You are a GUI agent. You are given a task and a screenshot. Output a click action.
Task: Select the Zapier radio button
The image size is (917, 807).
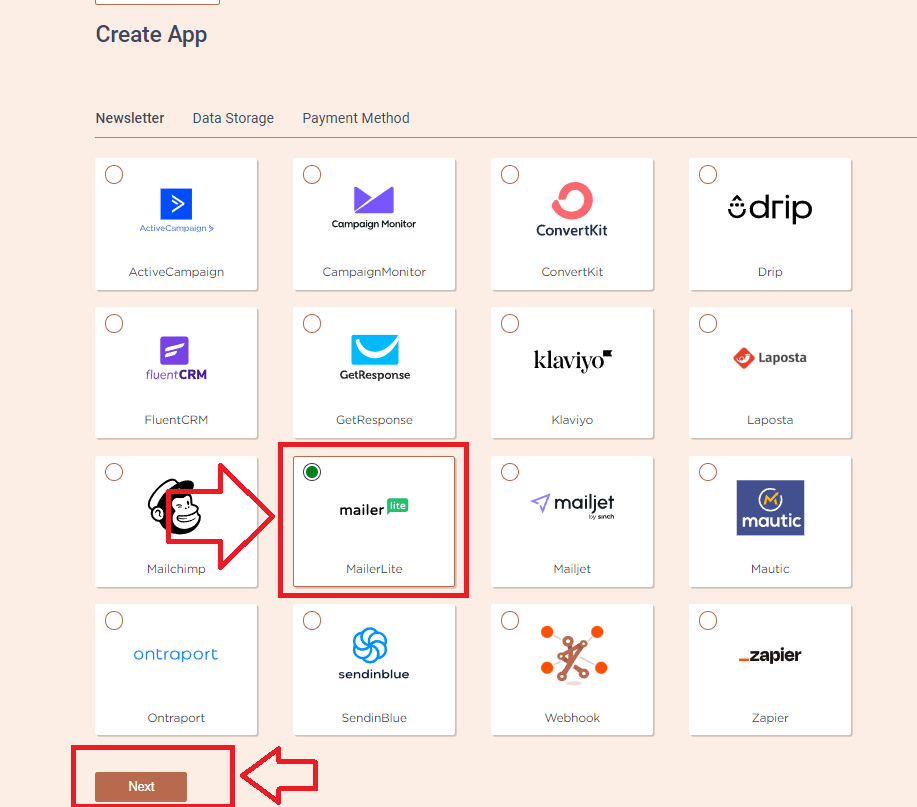click(x=708, y=620)
